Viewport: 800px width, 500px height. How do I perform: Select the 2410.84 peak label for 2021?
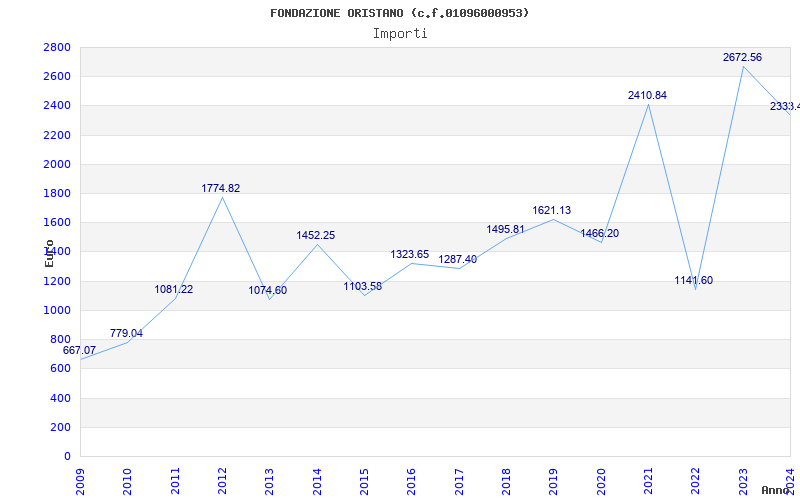tap(647, 95)
